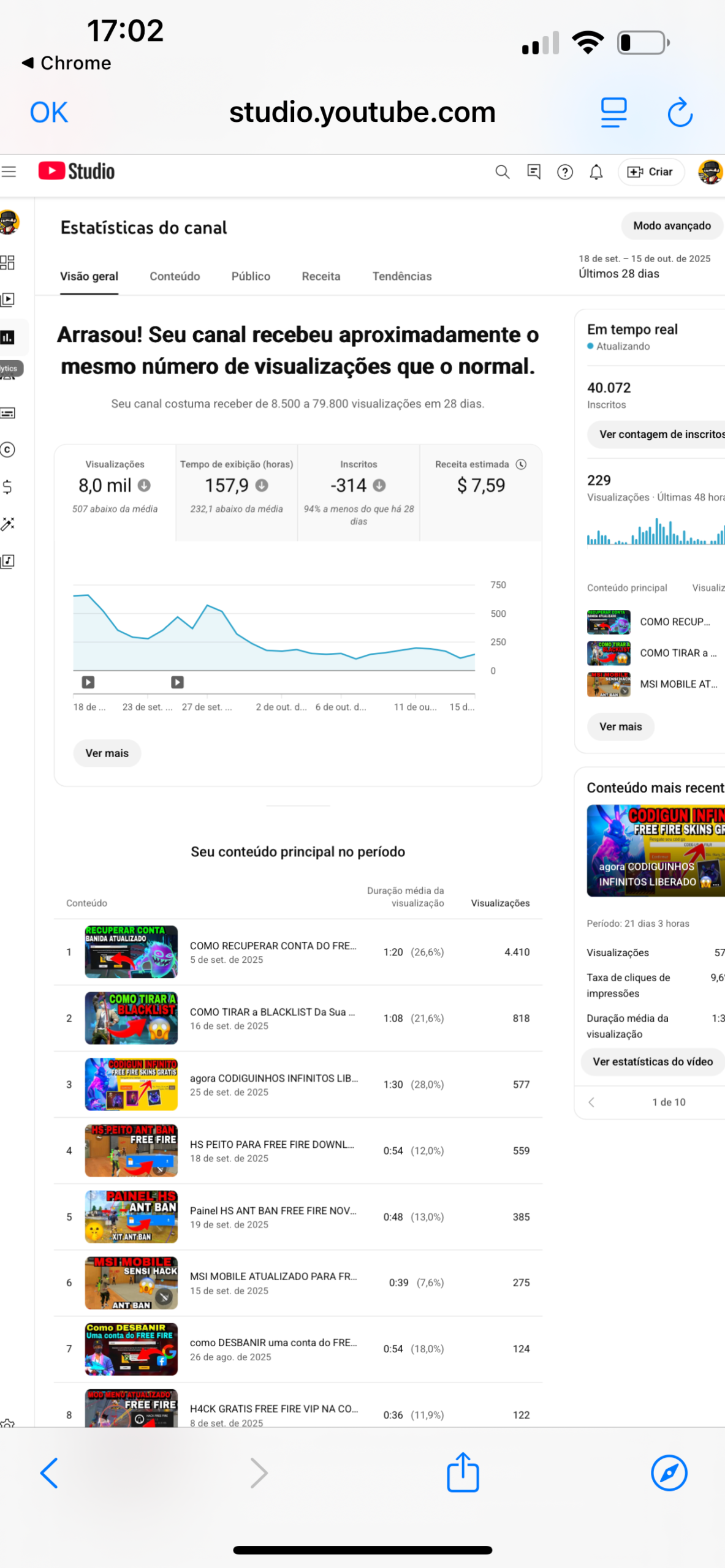This screenshot has width=725, height=1568.
Task: Open the Monetization dollar icon in sidebar
Action: 7,487
